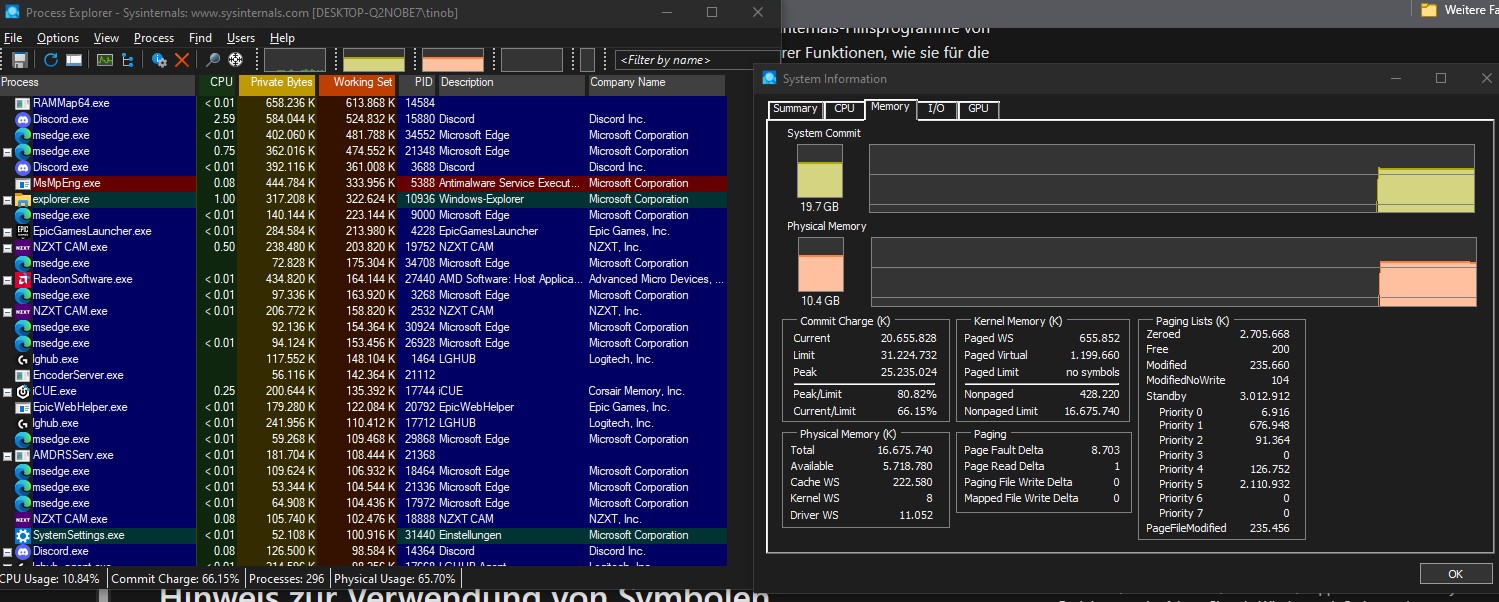Open System Information via graph toolbar icon
The height and width of the screenshot is (602, 1499).
[x=105, y=60]
